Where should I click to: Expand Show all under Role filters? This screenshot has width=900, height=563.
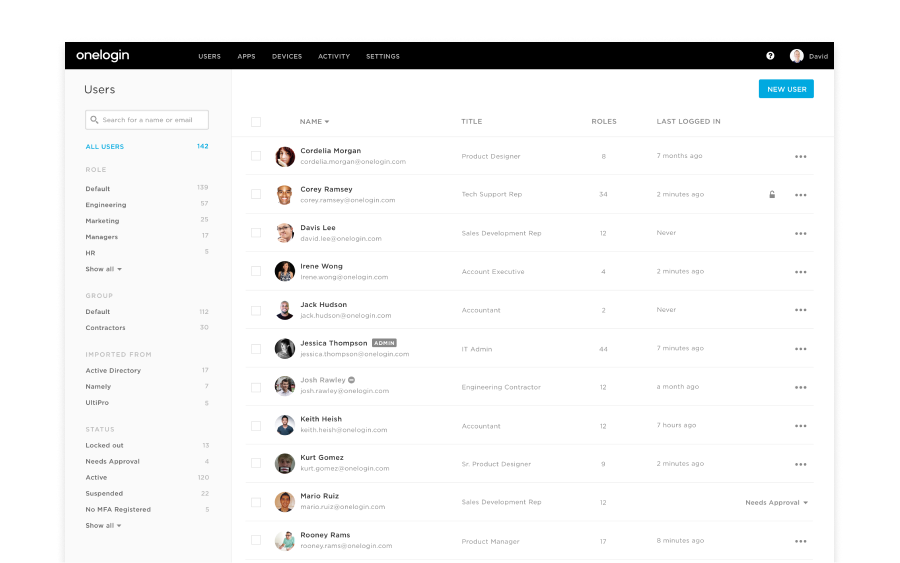pos(103,269)
